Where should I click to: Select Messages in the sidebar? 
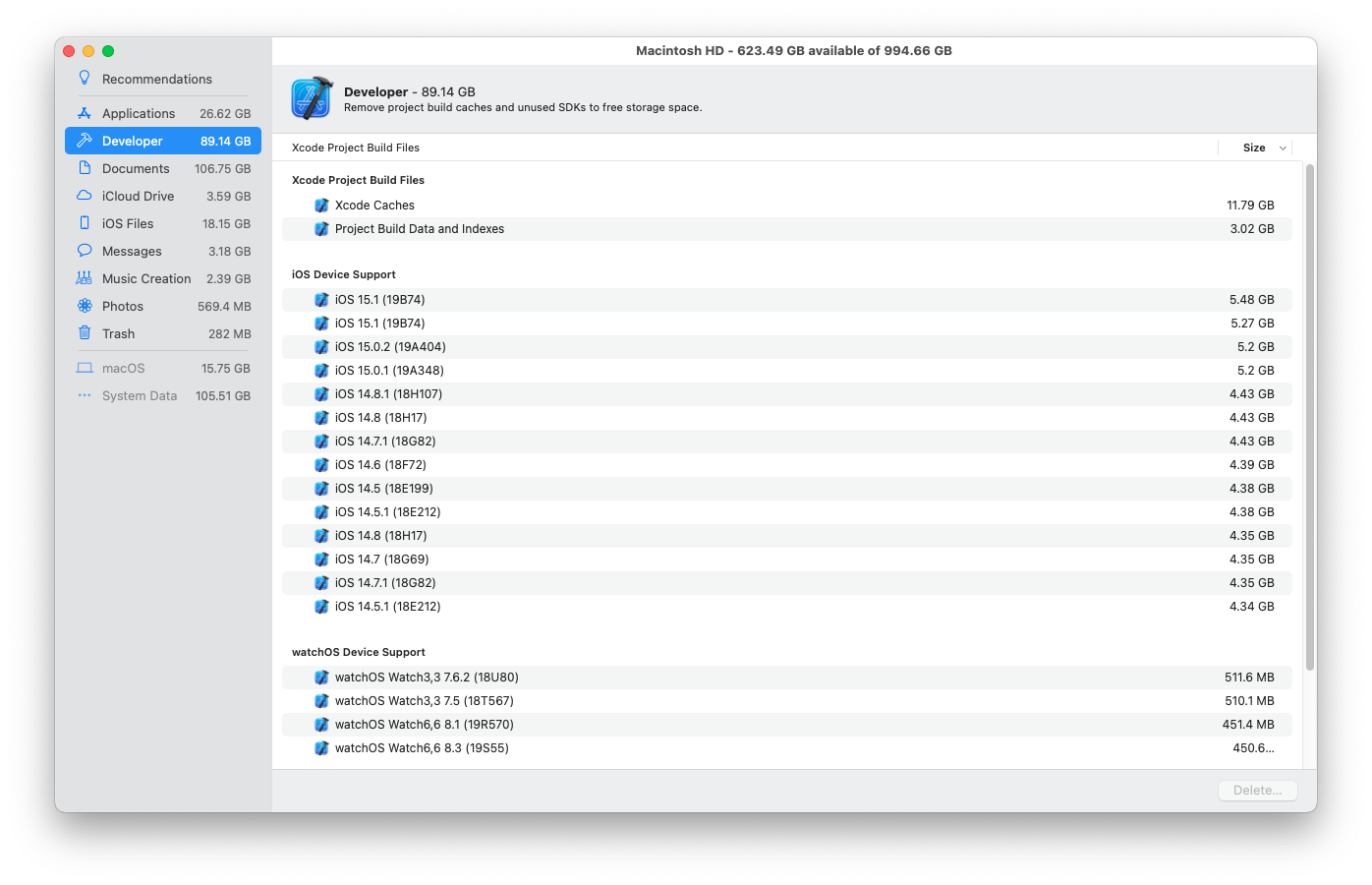163,251
